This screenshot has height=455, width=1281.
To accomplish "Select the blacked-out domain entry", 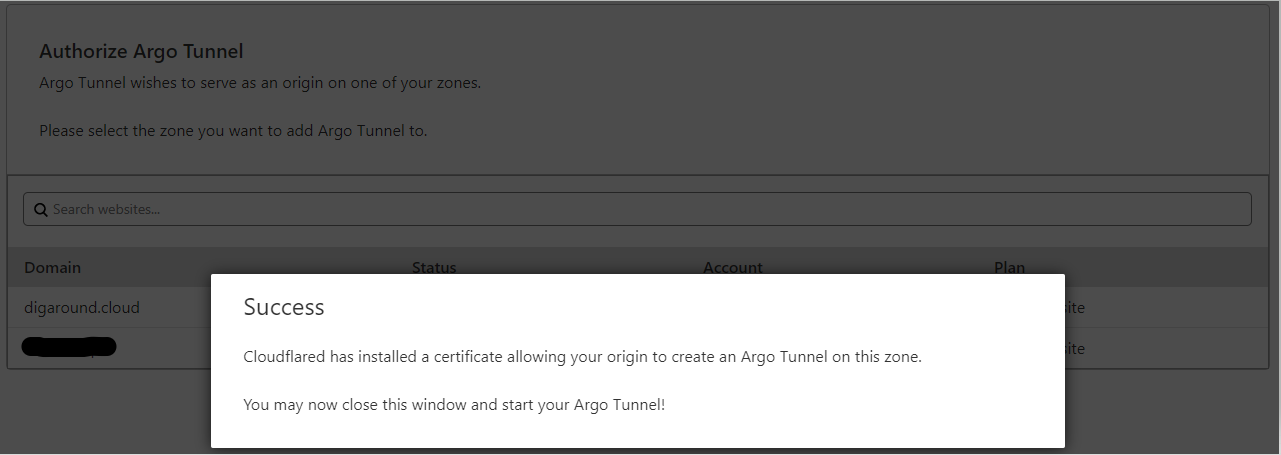I will [70, 348].
